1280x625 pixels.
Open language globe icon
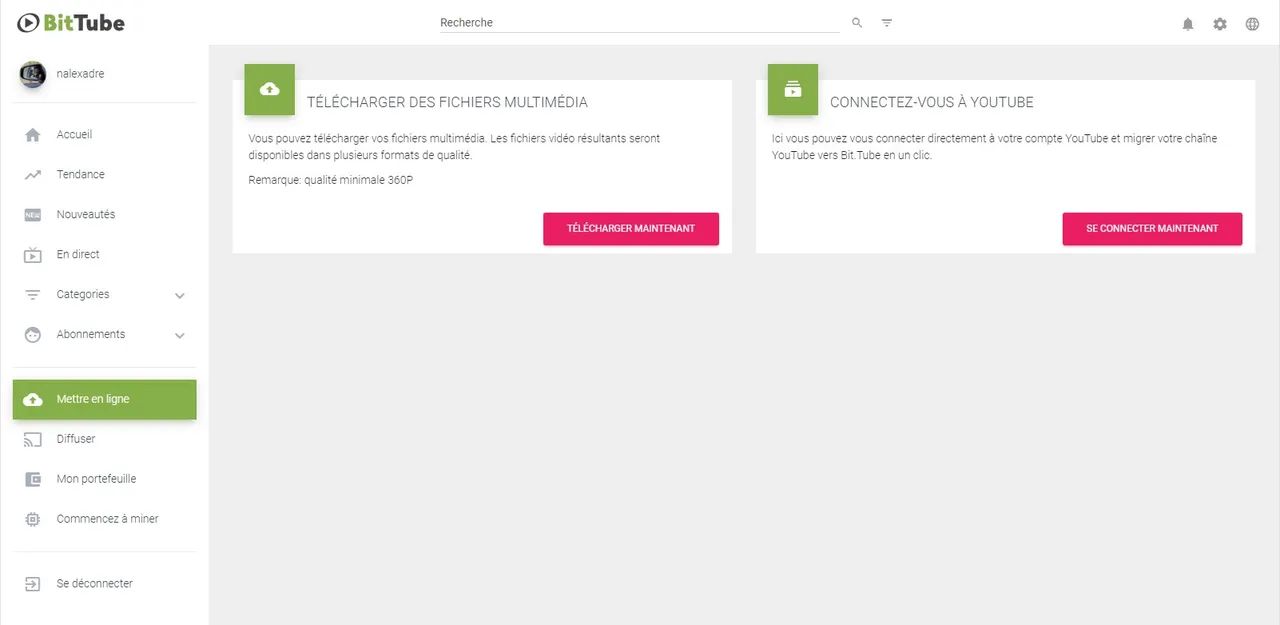(1252, 23)
